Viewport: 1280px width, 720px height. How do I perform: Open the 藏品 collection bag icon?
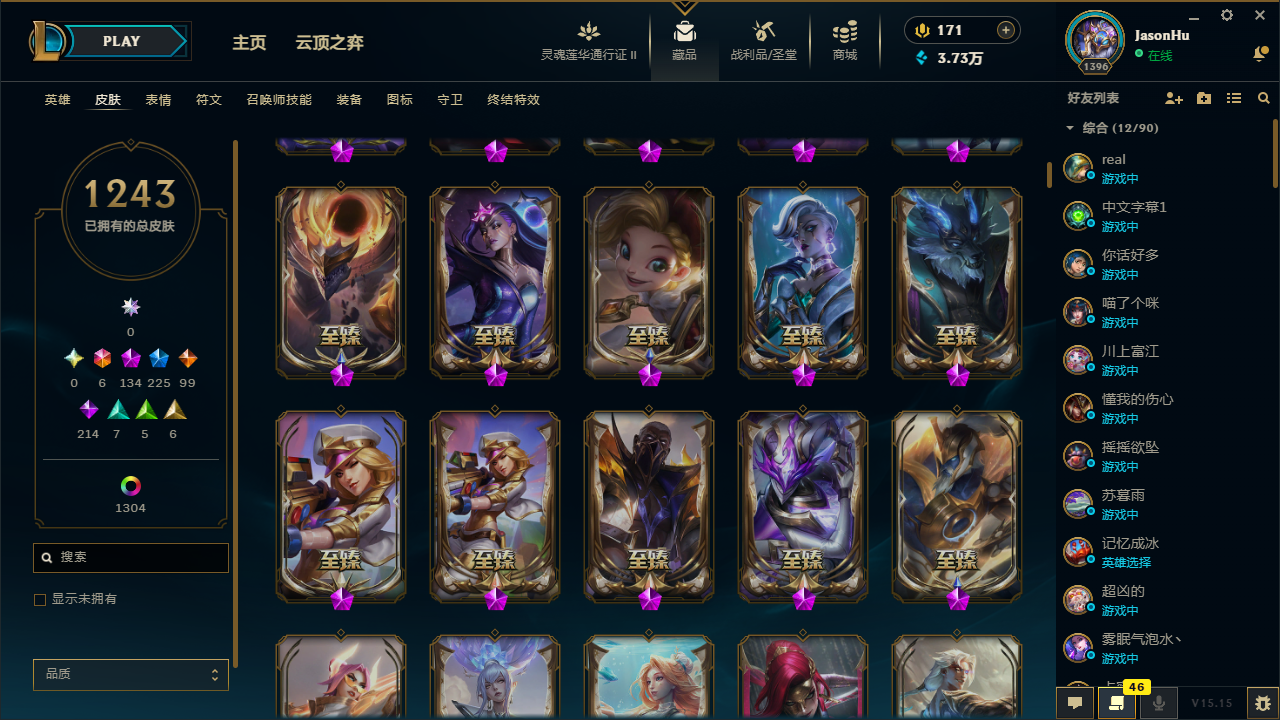tap(685, 31)
